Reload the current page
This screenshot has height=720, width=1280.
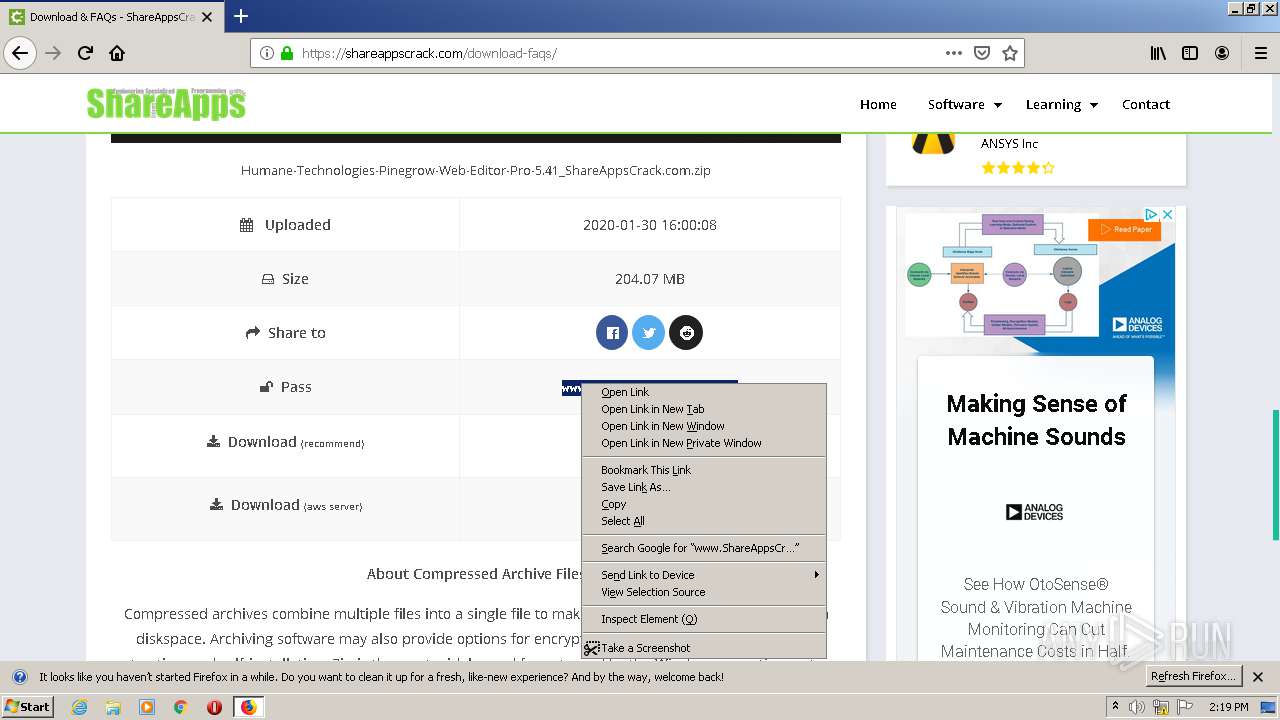(85, 53)
